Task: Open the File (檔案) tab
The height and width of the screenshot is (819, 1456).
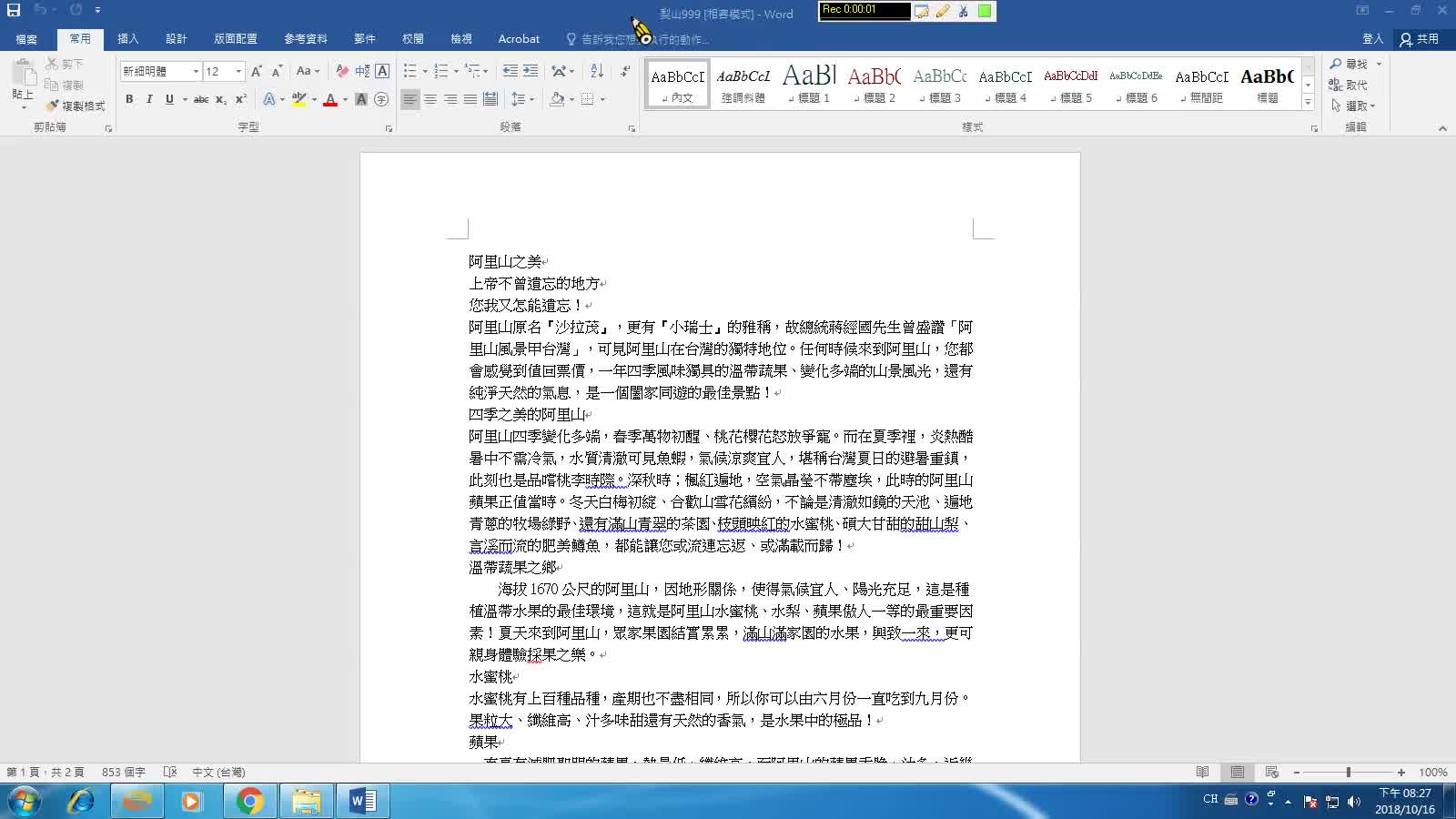Action: point(26,39)
